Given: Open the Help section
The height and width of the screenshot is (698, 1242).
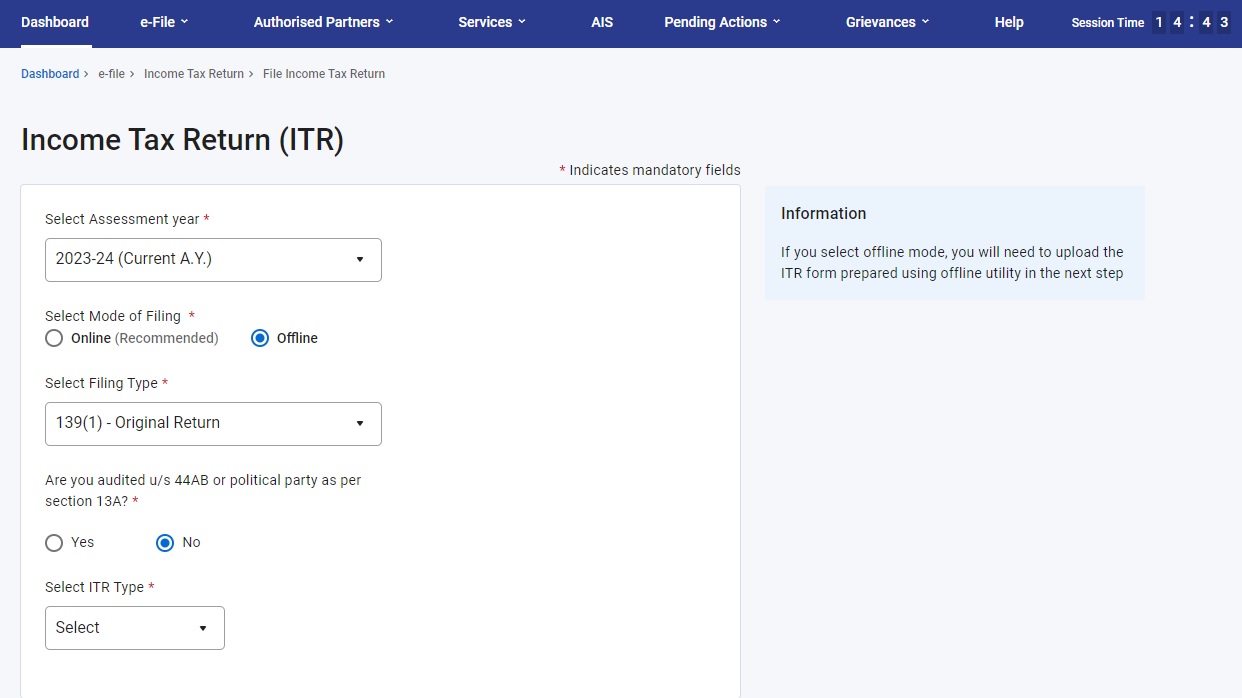Looking at the screenshot, I should 1009,21.
